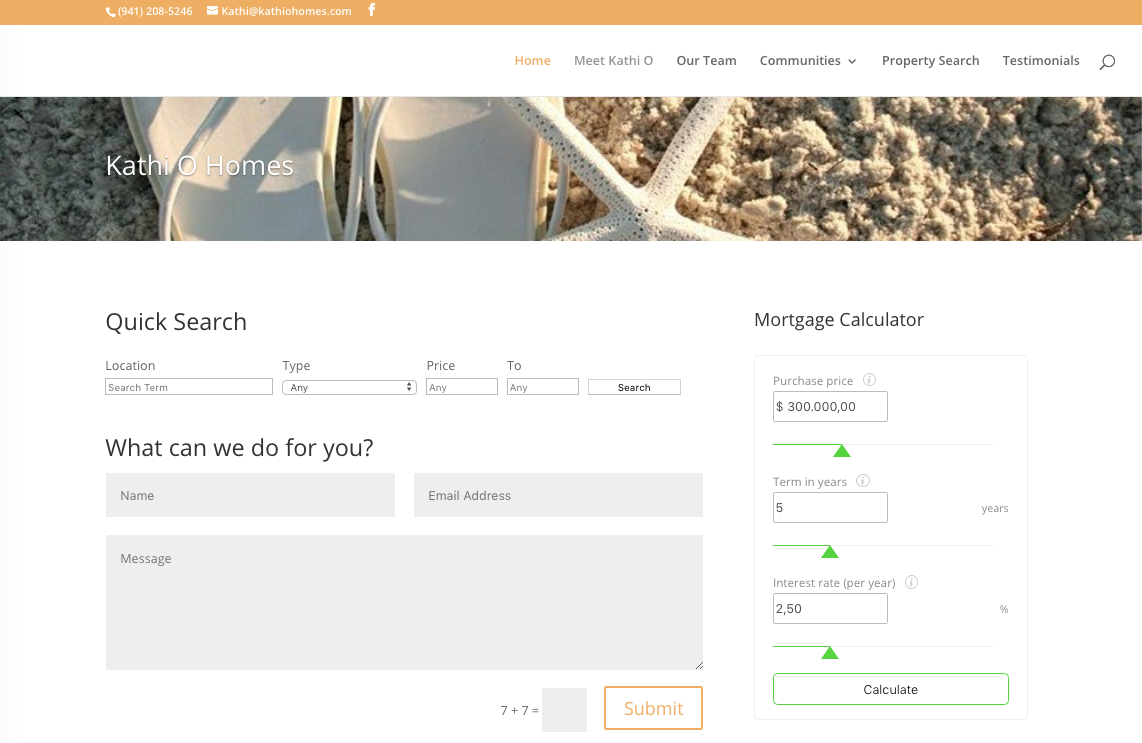The height and width of the screenshot is (743, 1142).
Task: Open the Our Team page
Action: click(x=706, y=61)
